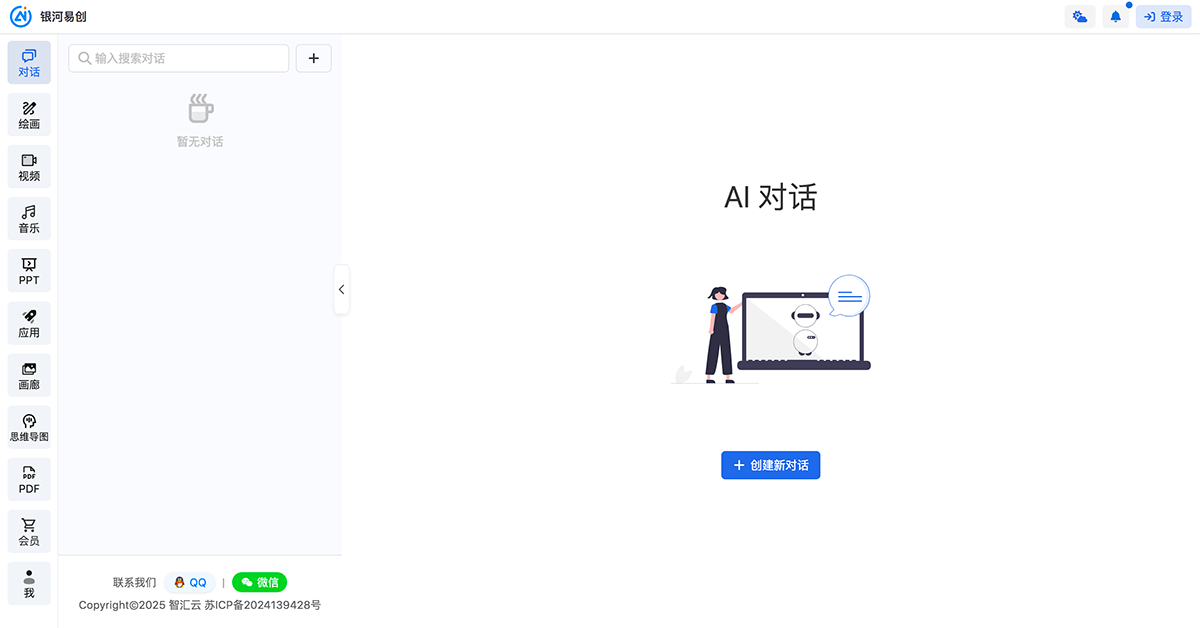This screenshot has height=628, width=1200.
Task: Browse the 画廊 gallery
Action: [29, 374]
